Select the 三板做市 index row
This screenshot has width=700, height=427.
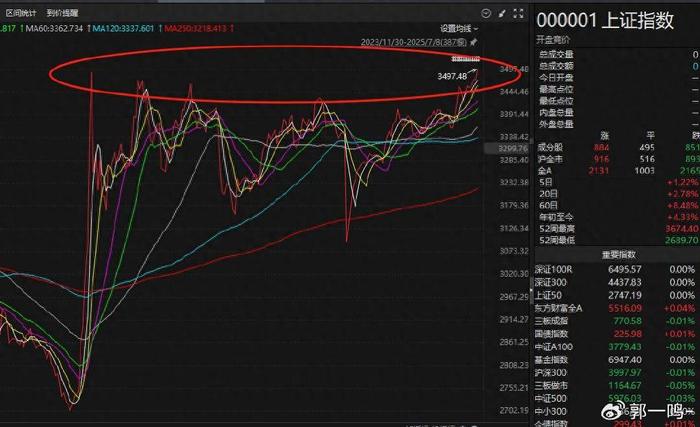coord(616,385)
